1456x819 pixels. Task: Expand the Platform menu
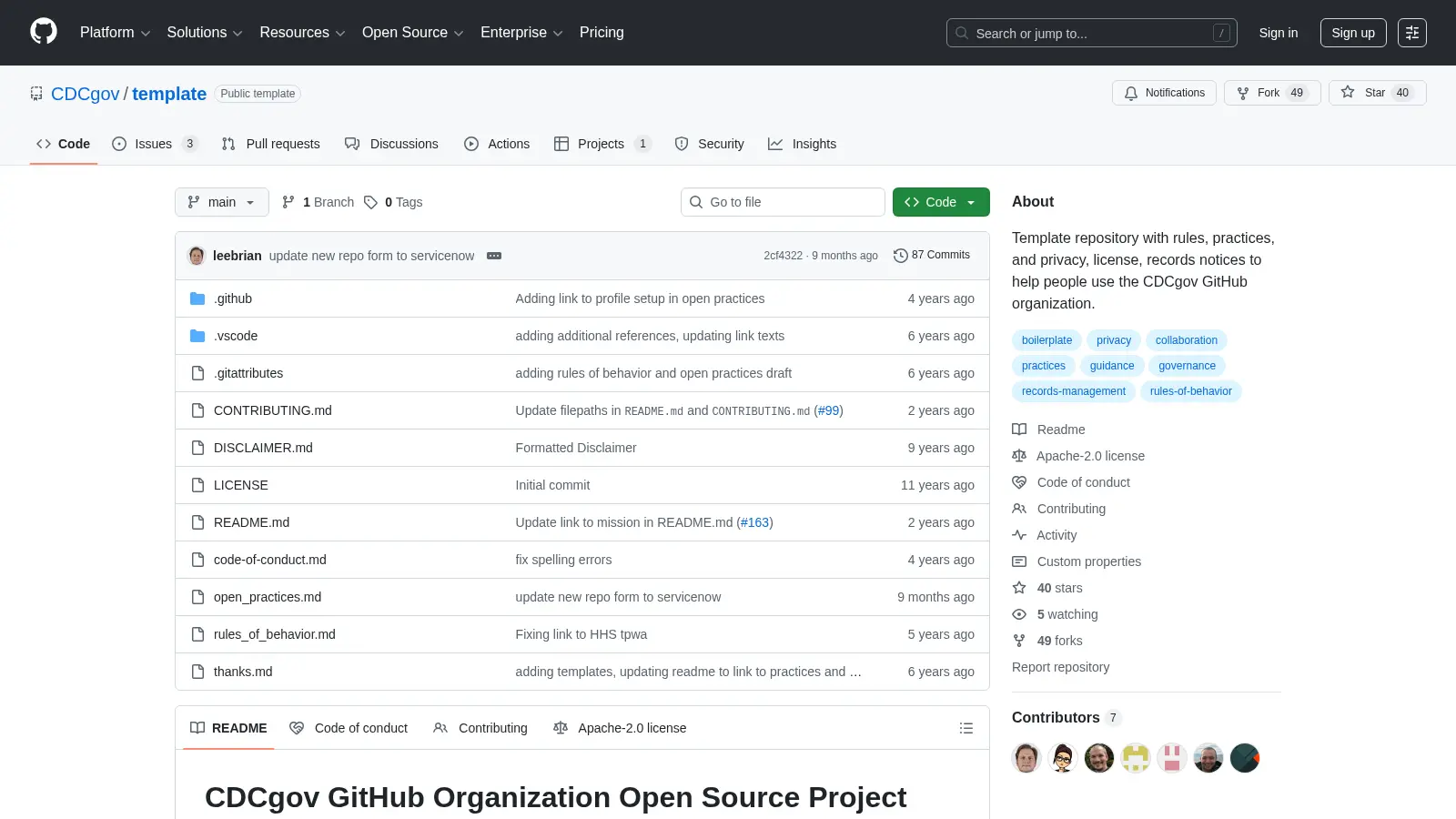[115, 33]
